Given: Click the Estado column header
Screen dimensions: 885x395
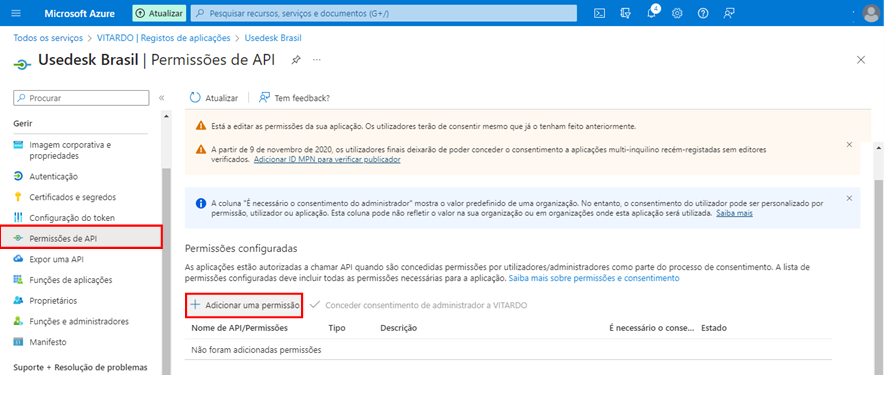Looking at the screenshot, I should click(x=714, y=327).
